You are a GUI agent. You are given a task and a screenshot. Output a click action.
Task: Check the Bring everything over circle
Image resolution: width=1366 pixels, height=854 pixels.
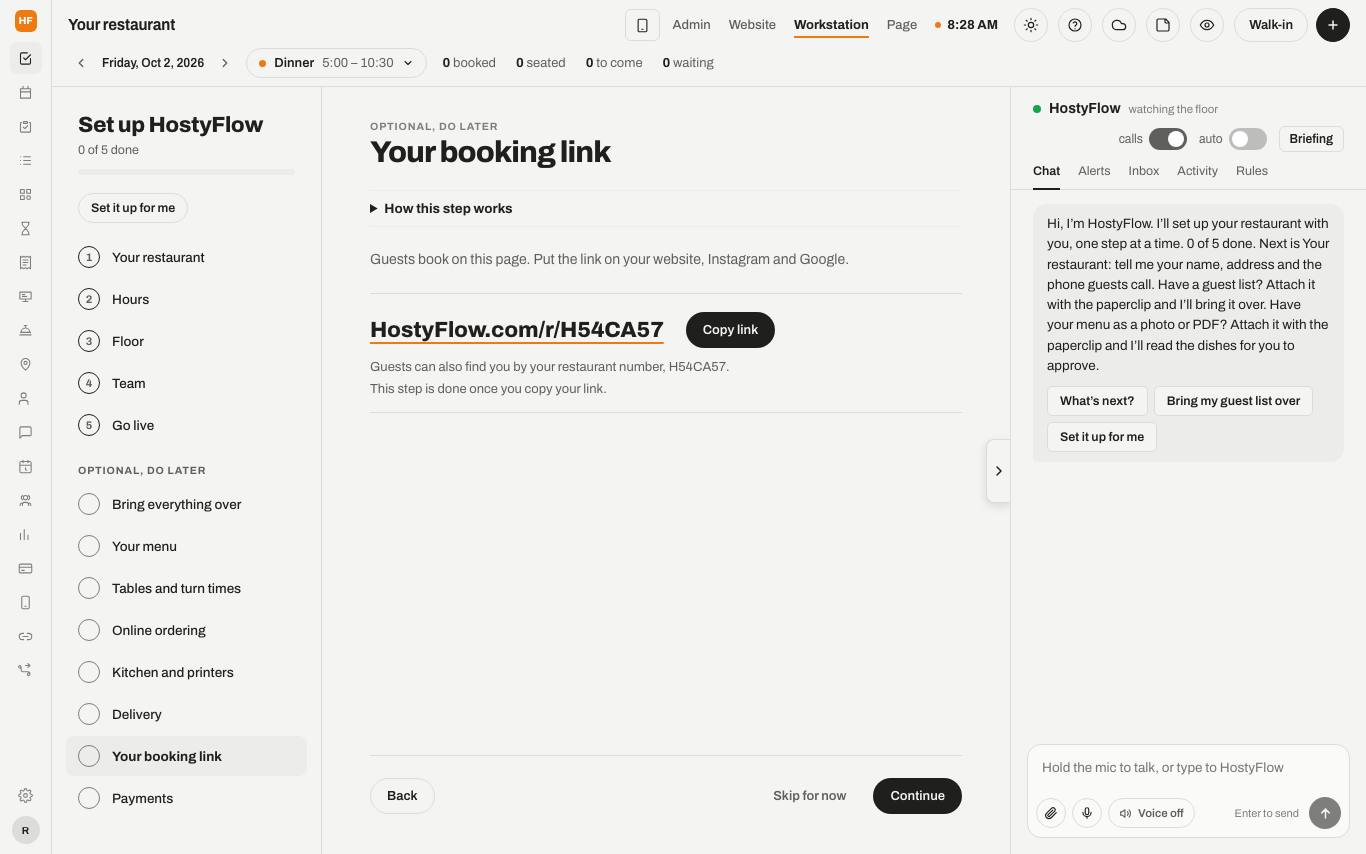coord(89,504)
